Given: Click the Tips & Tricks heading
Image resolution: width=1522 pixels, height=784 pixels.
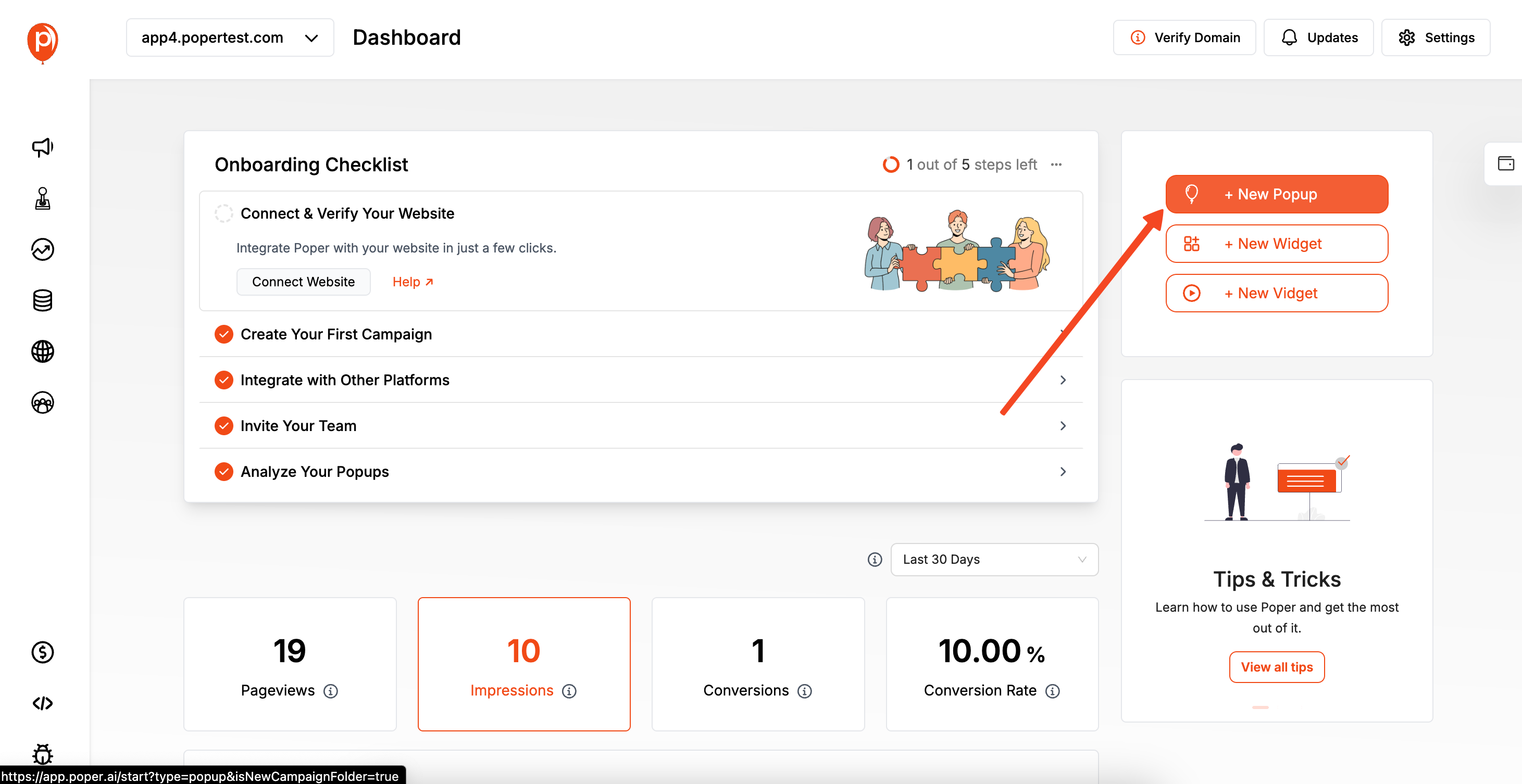Looking at the screenshot, I should pos(1276,579).
